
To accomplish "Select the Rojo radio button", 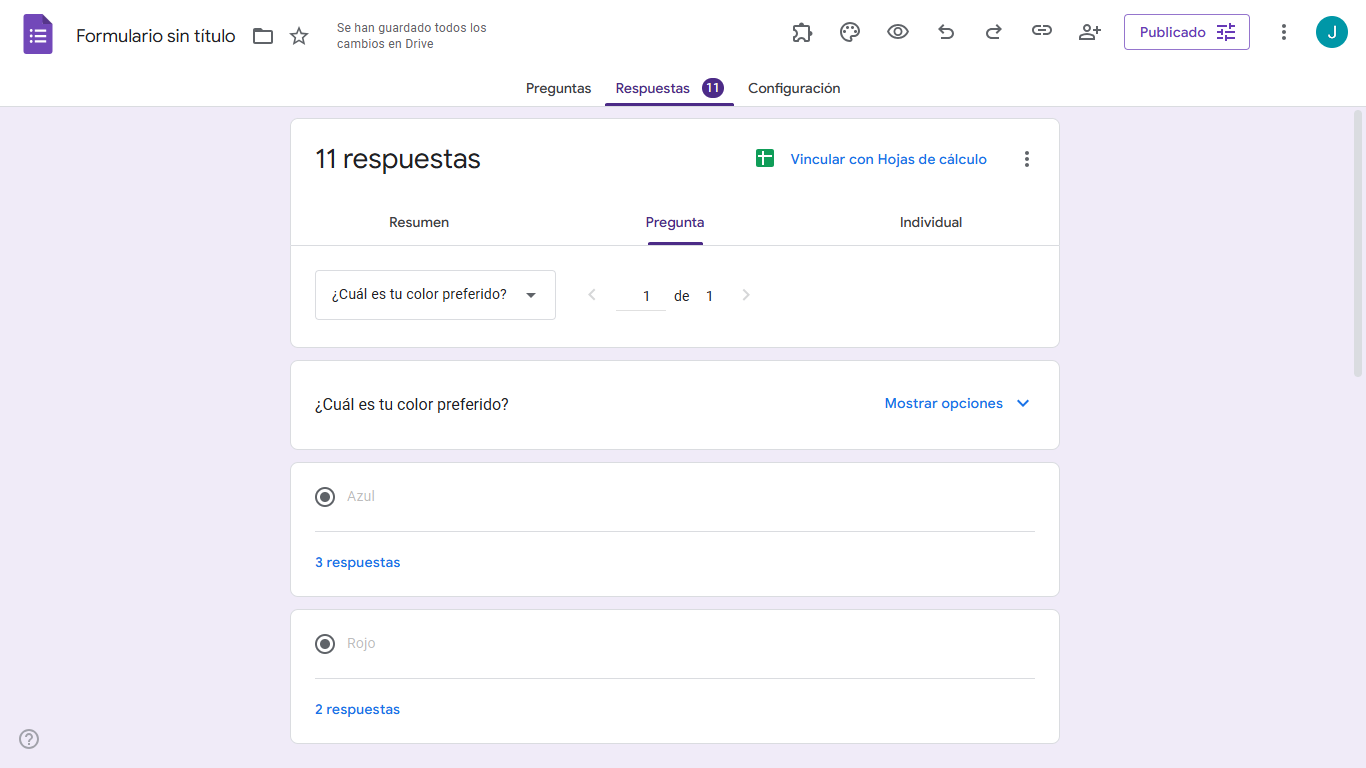I will click(x=324, y=643).
